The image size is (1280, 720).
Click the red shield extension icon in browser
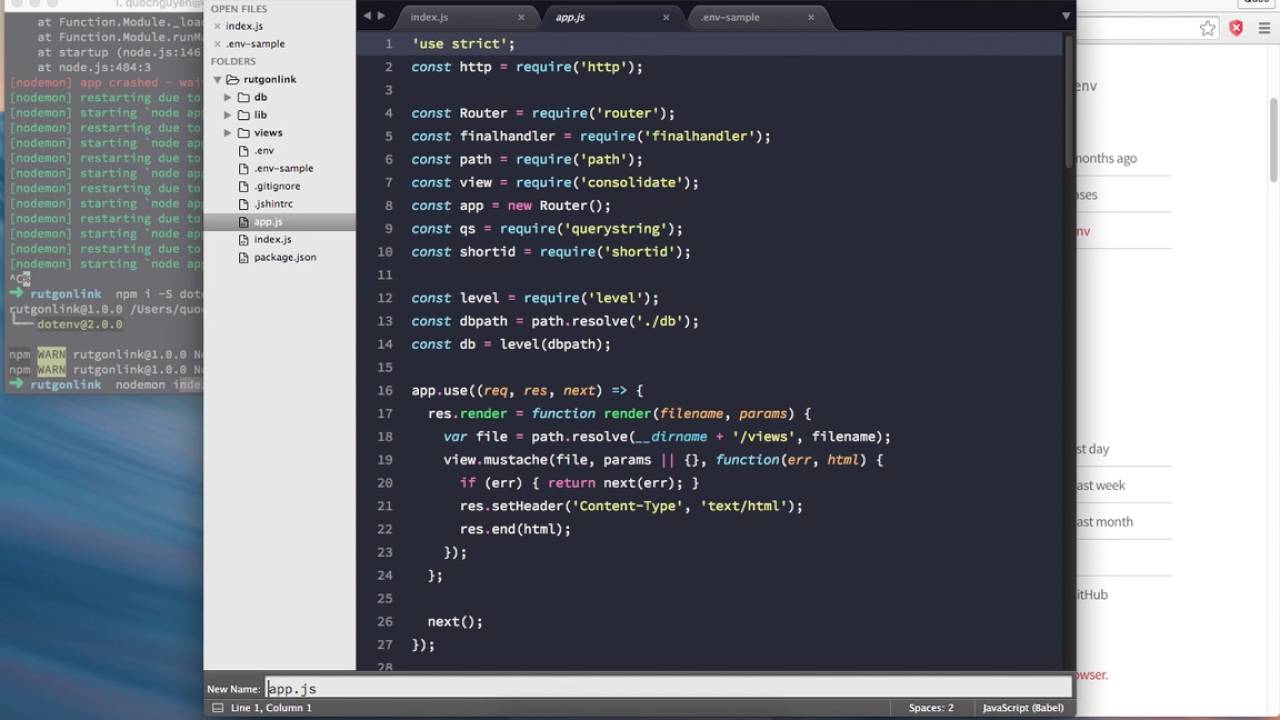tap(1236, 28)
